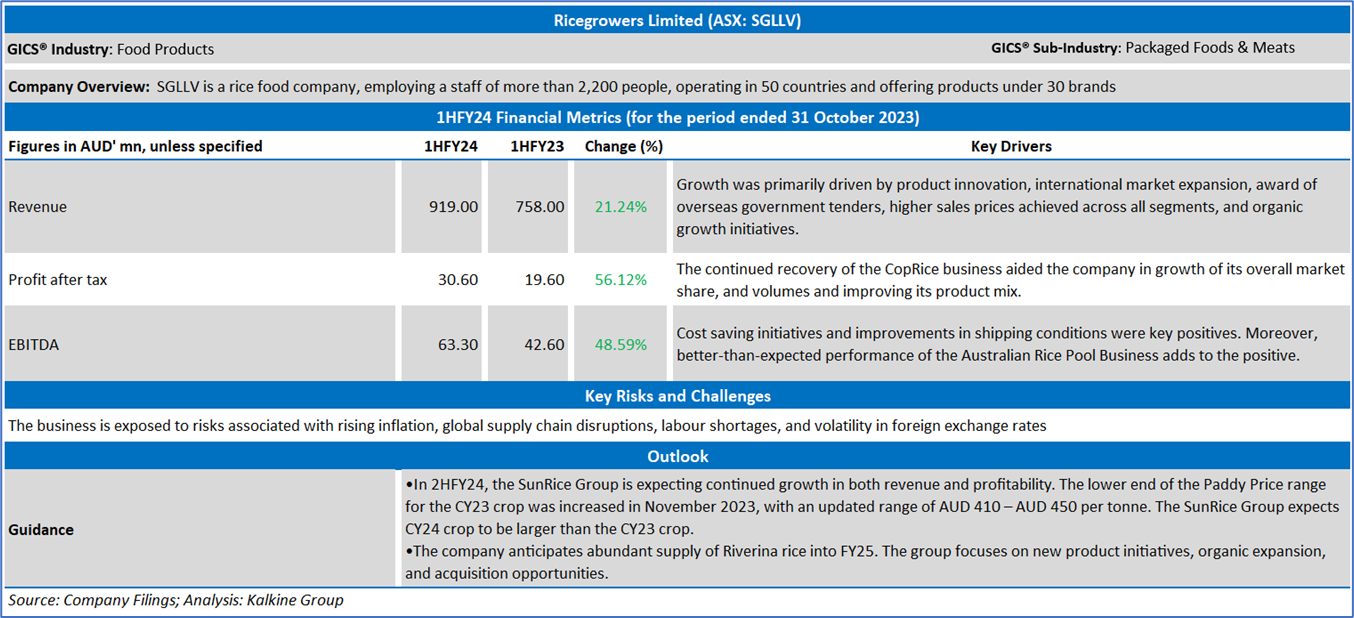Select the Company Overview text row

tap(561, 87)
